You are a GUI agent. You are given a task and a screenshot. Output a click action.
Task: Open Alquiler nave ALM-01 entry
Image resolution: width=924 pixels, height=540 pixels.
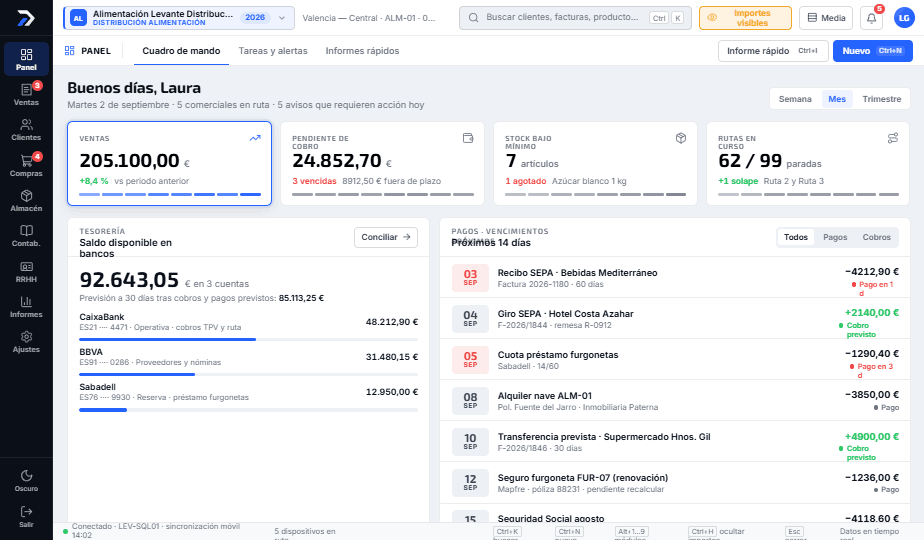[x=675, y=400]
